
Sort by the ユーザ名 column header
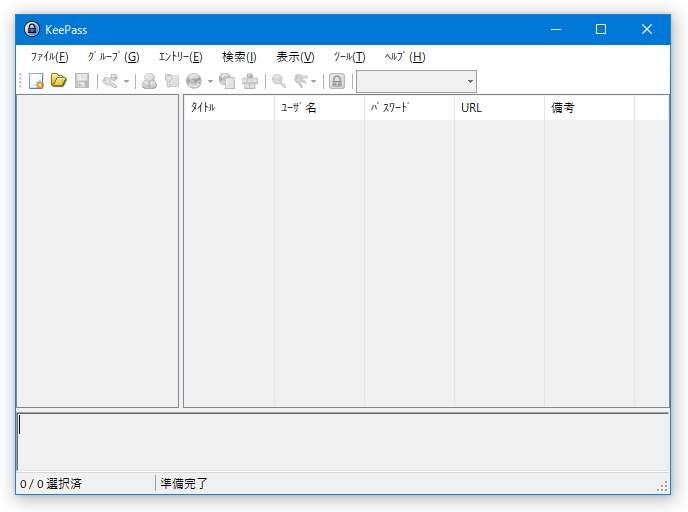point(319,107)
